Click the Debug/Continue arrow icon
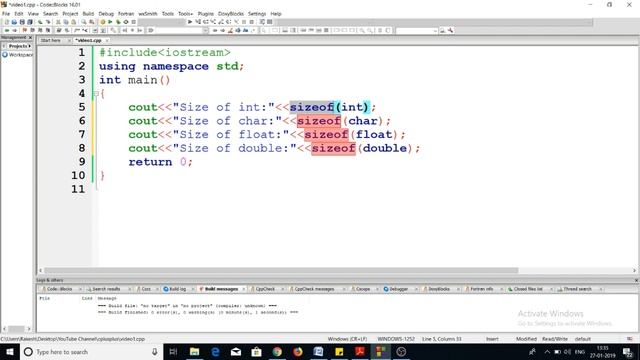 pos(190,22)
